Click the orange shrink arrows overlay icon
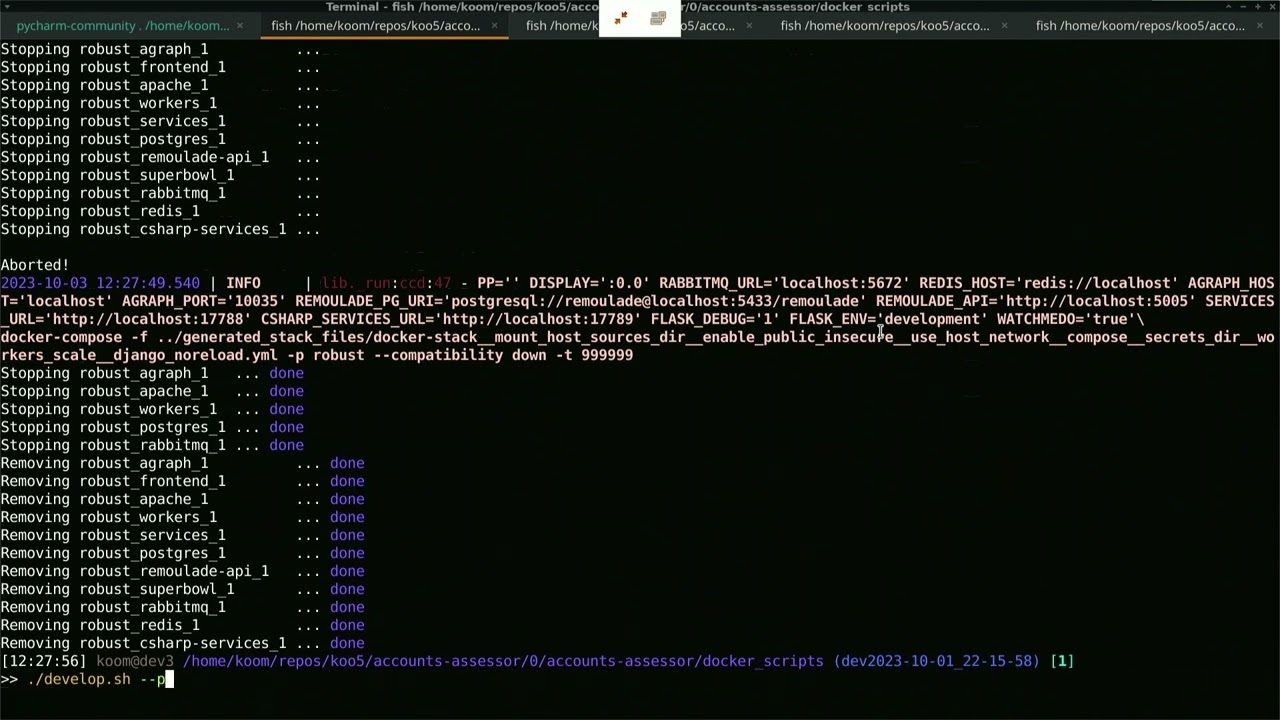Image resolution: width=1280 pixels, height=720 pixels. 621,18
